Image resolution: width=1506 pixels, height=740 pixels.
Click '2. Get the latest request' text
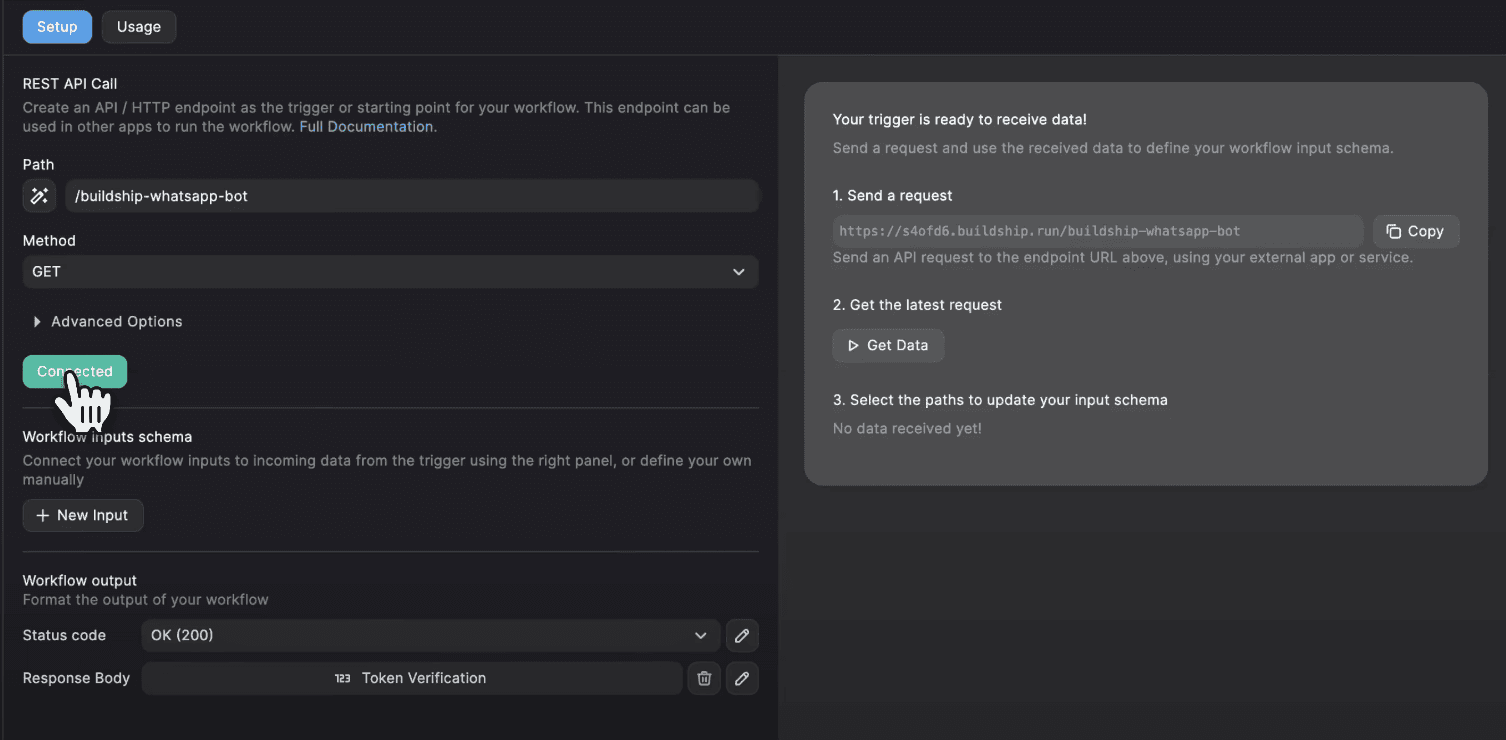tap(917, 305)
